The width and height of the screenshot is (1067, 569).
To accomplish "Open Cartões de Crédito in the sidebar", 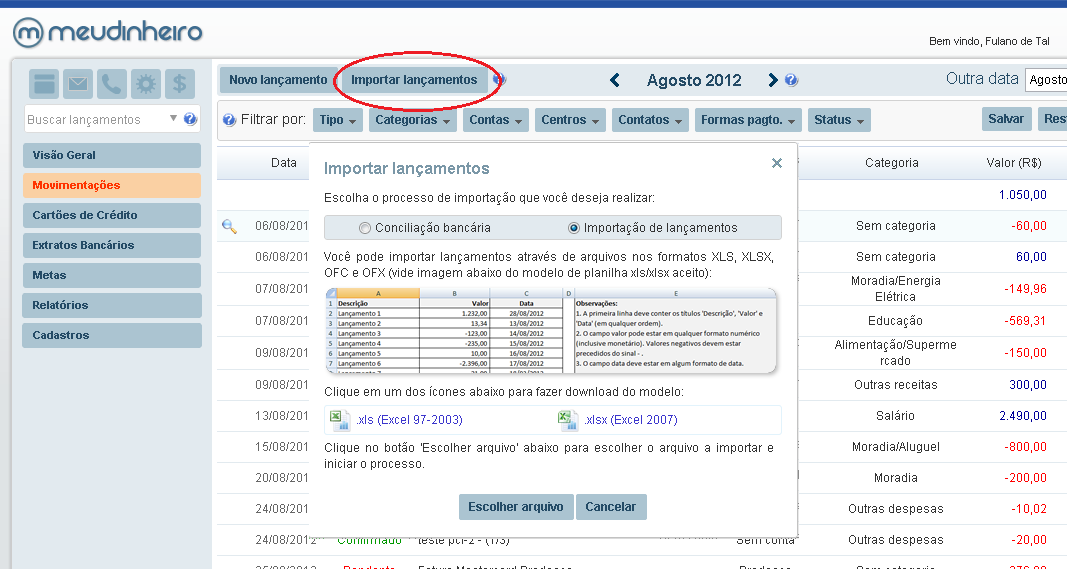I will 111,215.
